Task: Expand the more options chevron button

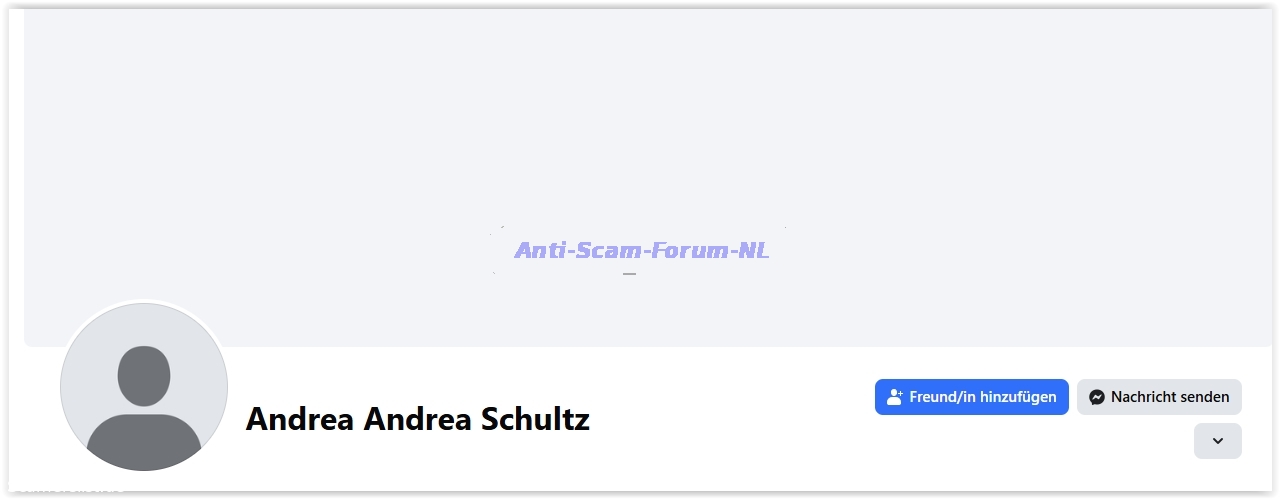Action: tap(1217, 441)
